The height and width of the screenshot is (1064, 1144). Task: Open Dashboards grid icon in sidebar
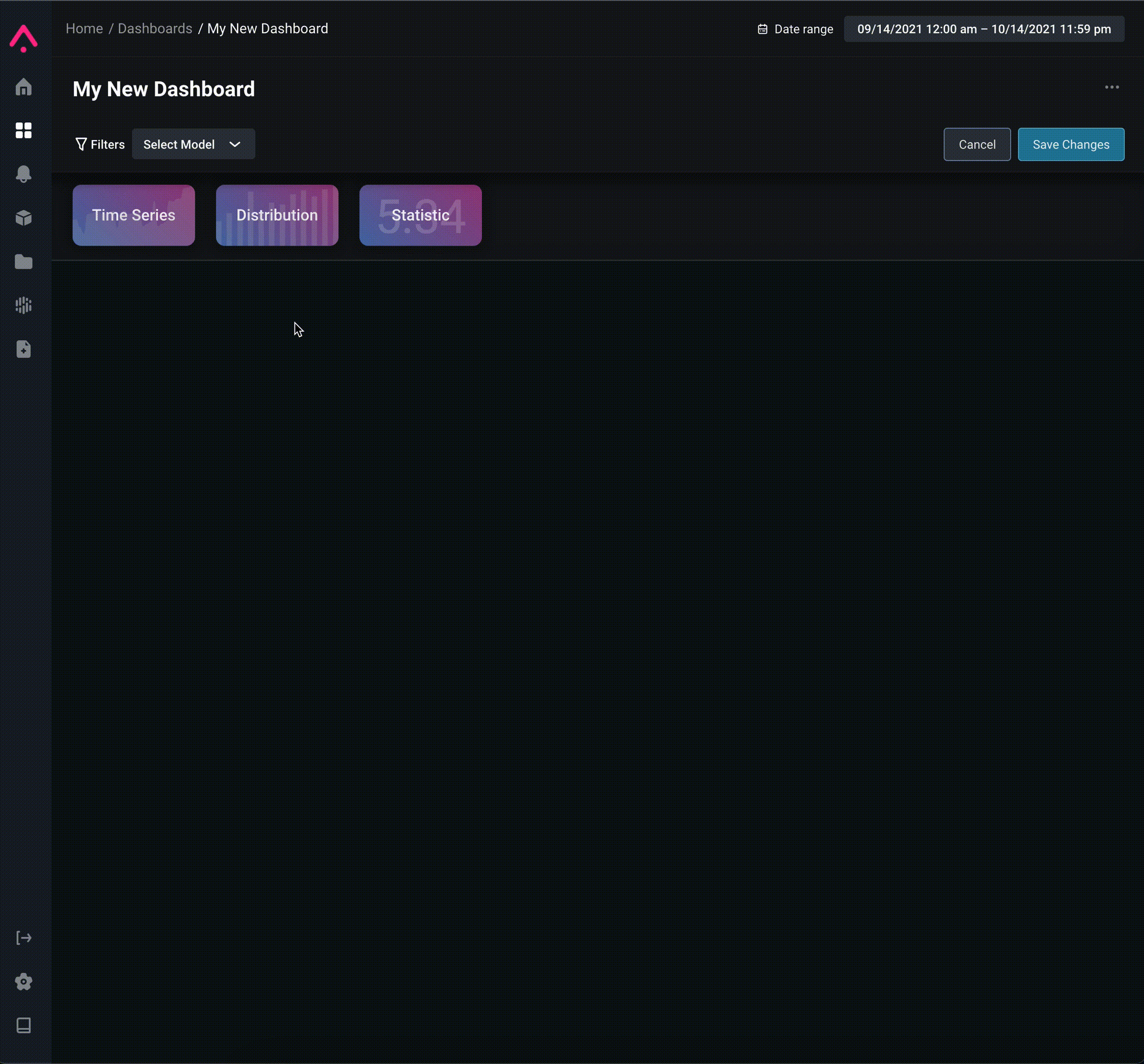pos(24,131)
